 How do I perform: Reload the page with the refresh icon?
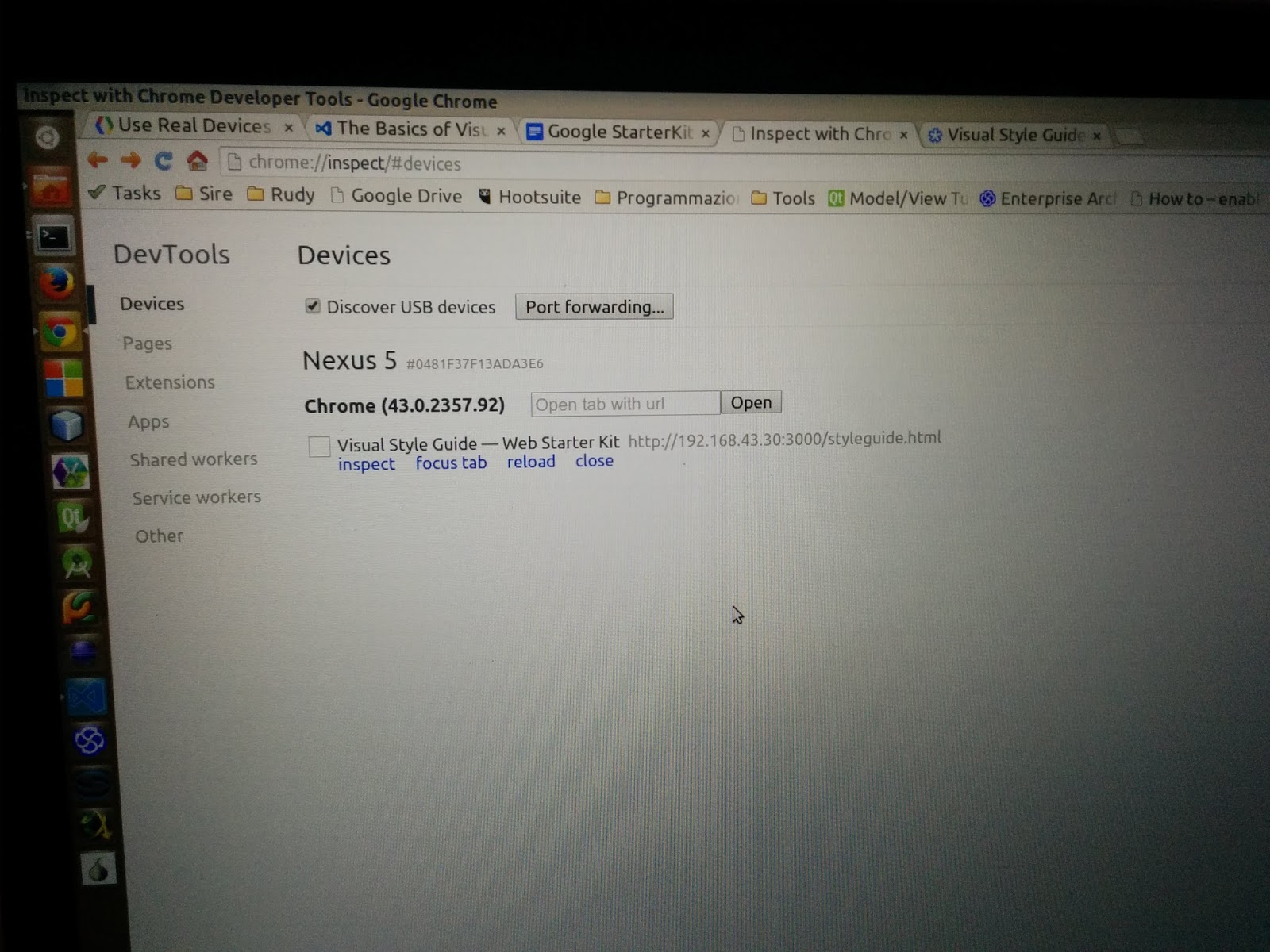164,161
